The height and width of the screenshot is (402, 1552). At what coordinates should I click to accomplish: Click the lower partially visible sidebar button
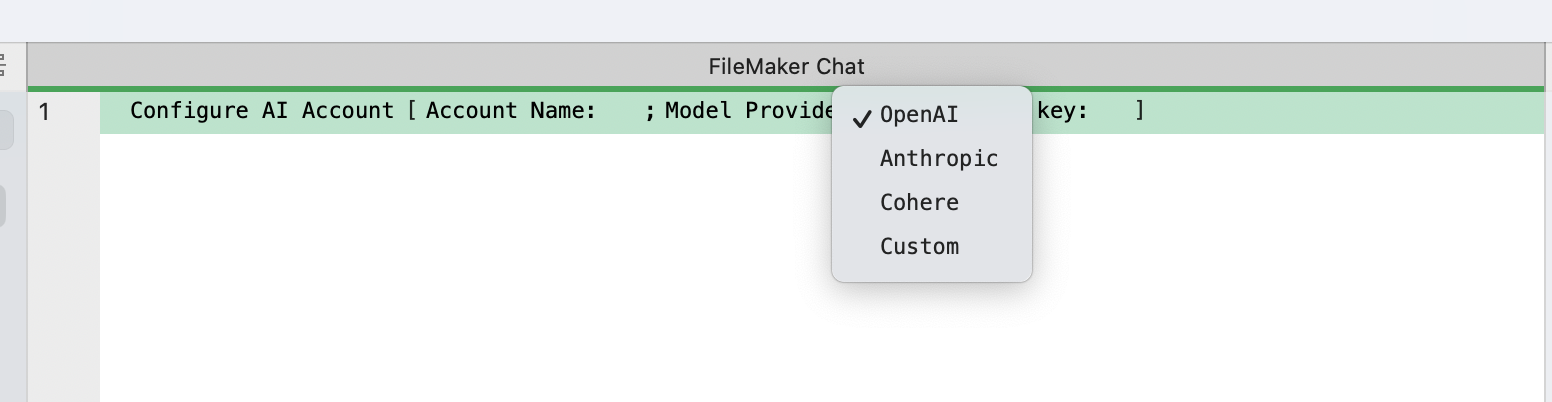pos(3,205)
